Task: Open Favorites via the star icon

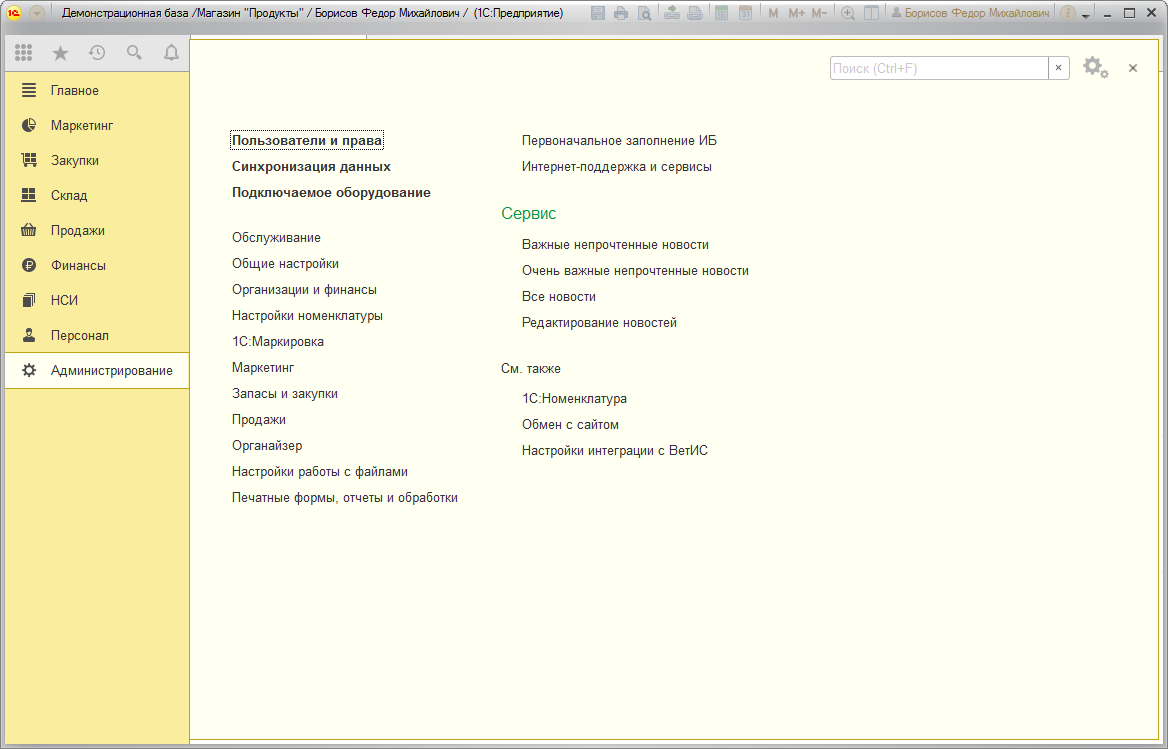Action: point(60,52)
